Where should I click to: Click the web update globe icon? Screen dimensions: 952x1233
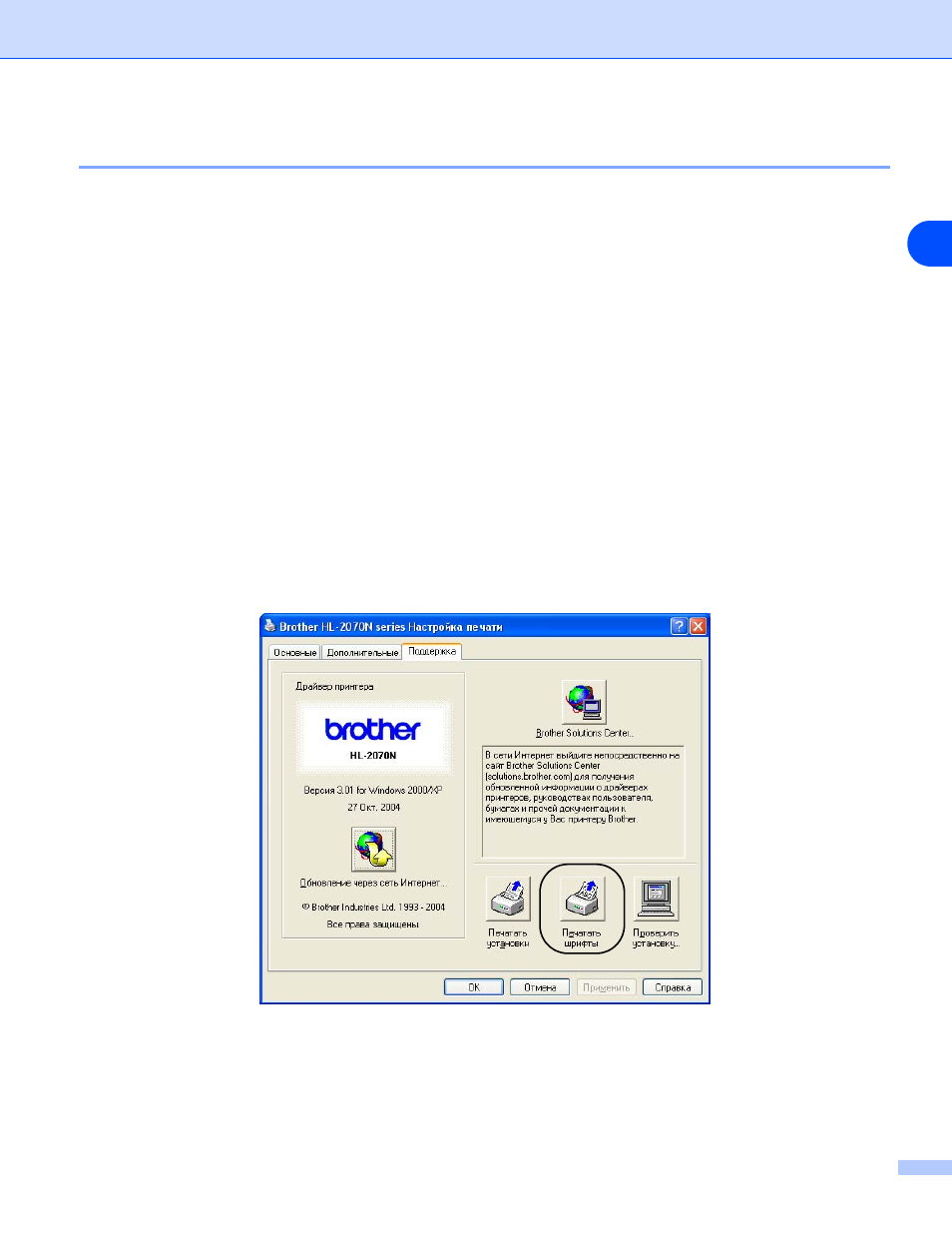(373, 850)
